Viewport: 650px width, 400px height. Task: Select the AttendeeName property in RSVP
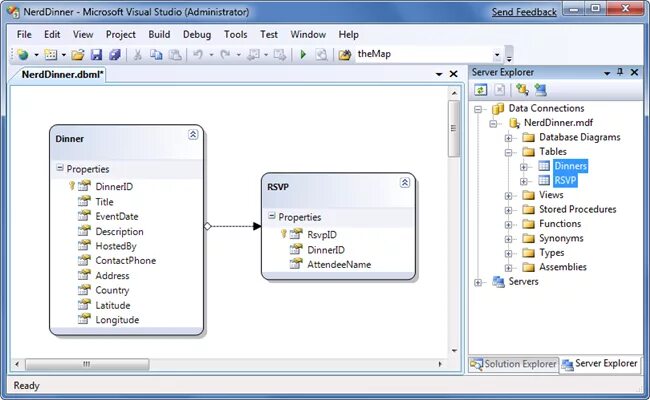click(x=339, y=264)
